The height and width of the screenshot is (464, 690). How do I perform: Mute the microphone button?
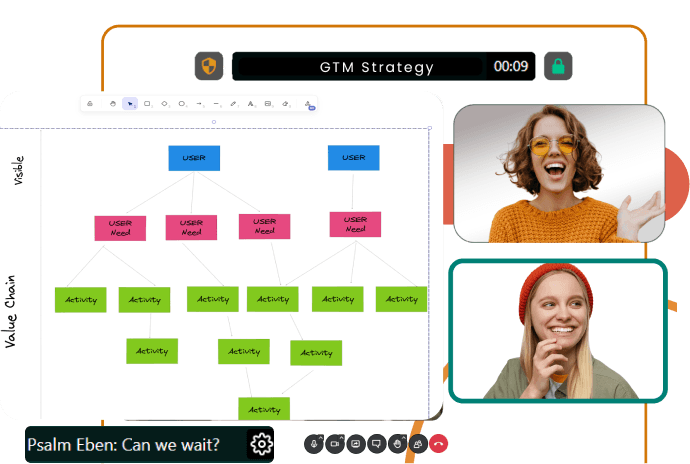coord(313,444)
